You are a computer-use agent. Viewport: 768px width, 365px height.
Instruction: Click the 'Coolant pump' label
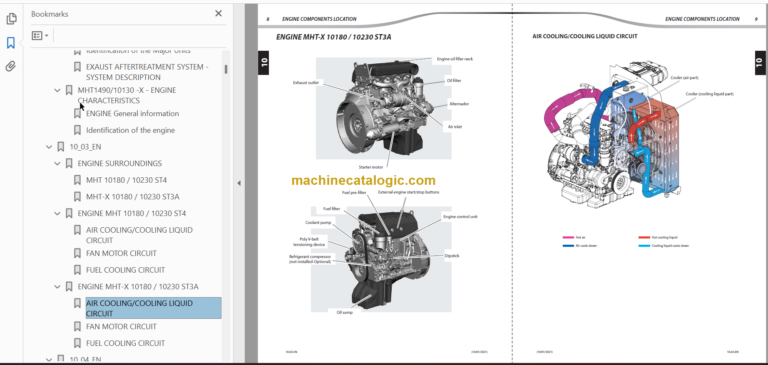(x=318, y=222)
